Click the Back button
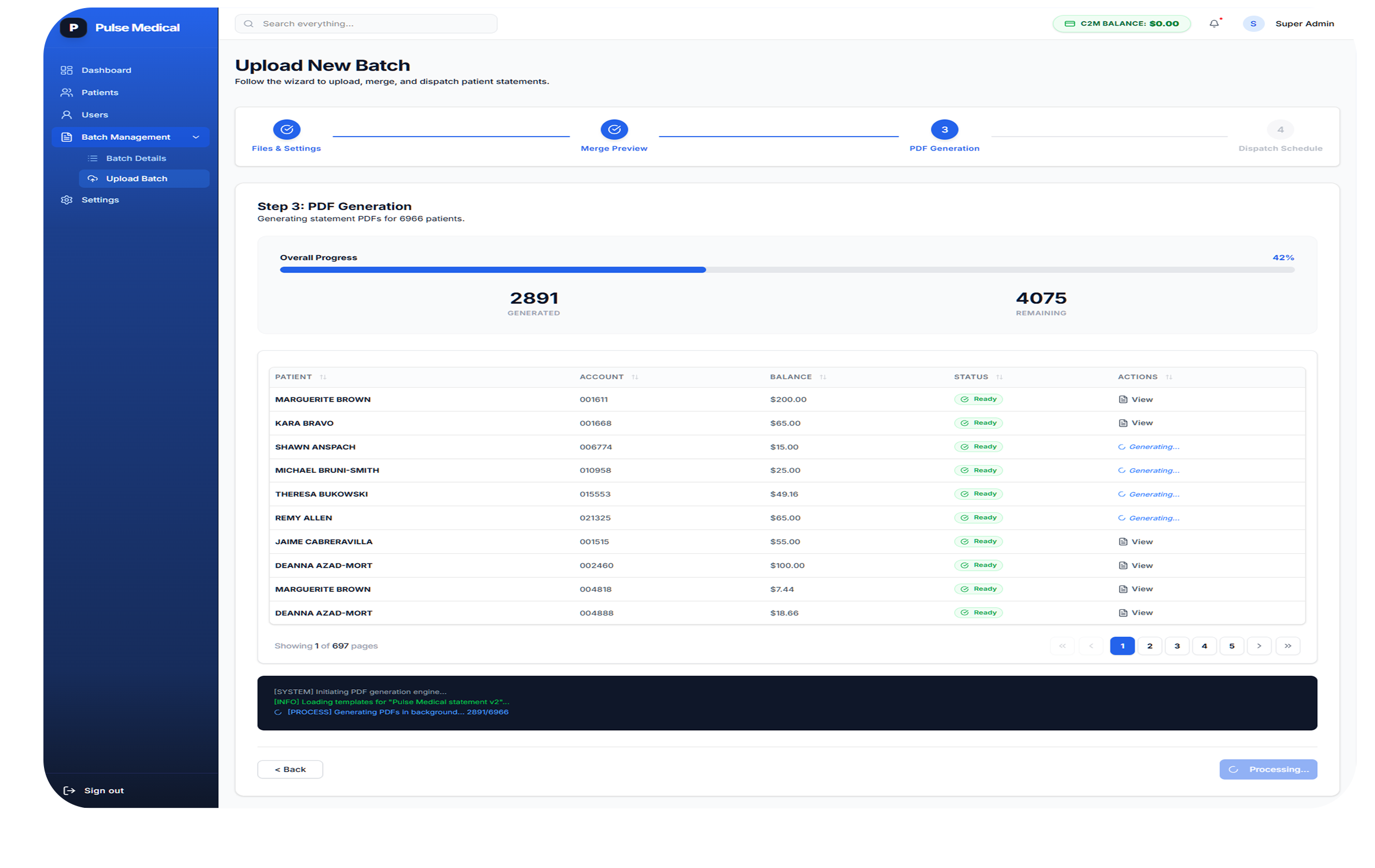This screenshot has width=1375, height=868. [x=290, y=769]
